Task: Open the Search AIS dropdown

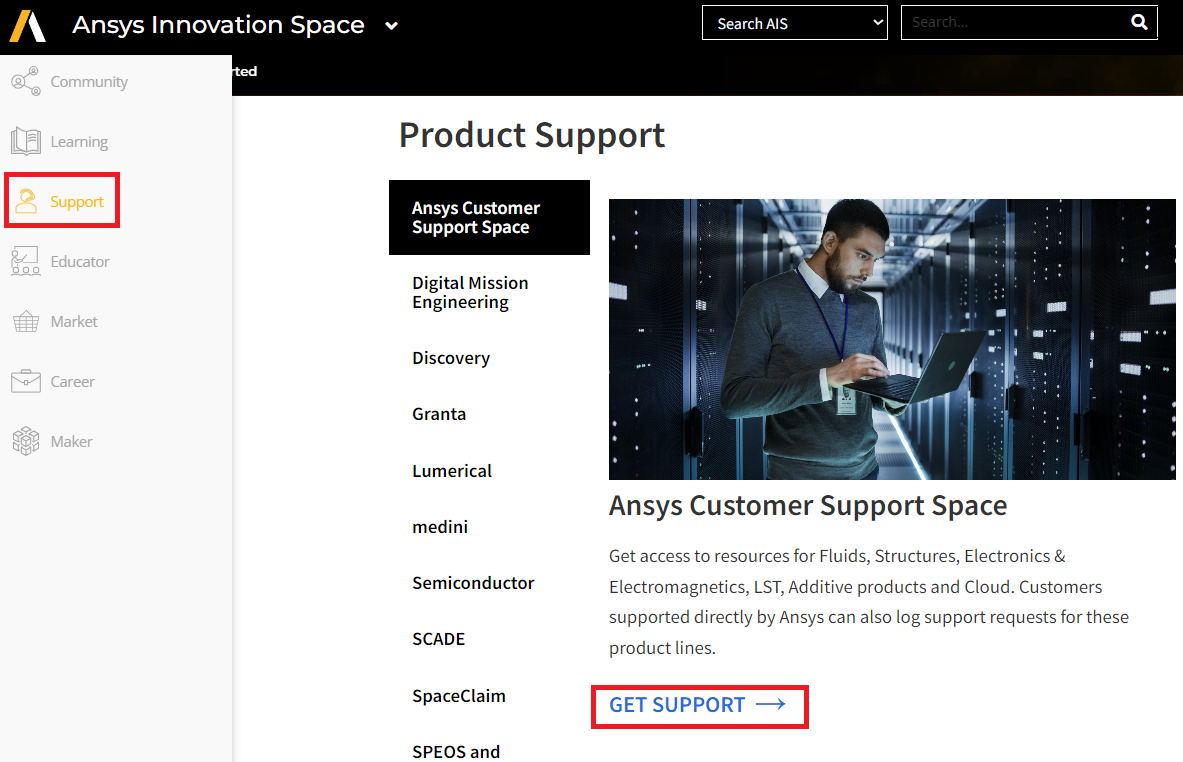Action: (x=794, y=23)
